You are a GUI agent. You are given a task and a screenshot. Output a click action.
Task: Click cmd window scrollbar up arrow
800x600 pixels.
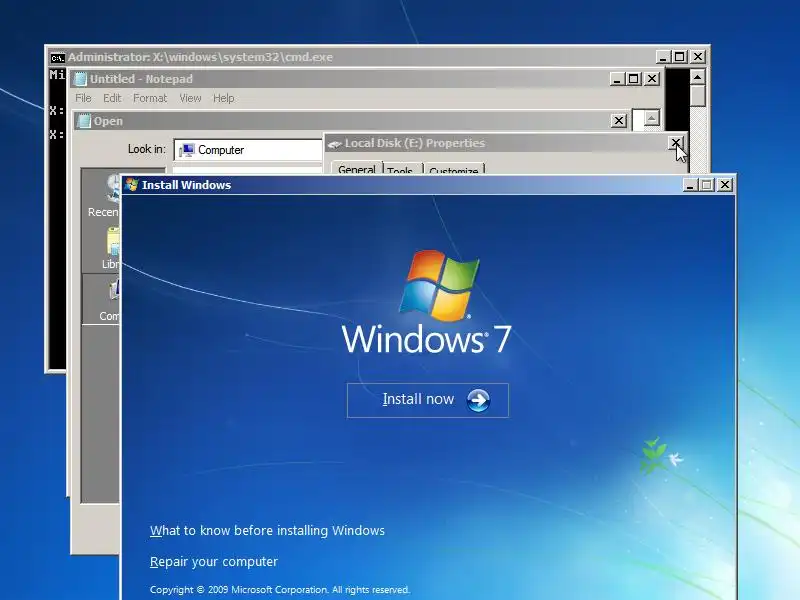(697, 77)
